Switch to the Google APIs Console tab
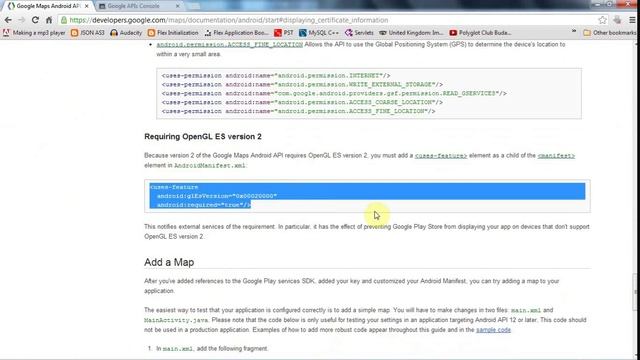 [139, 6]
